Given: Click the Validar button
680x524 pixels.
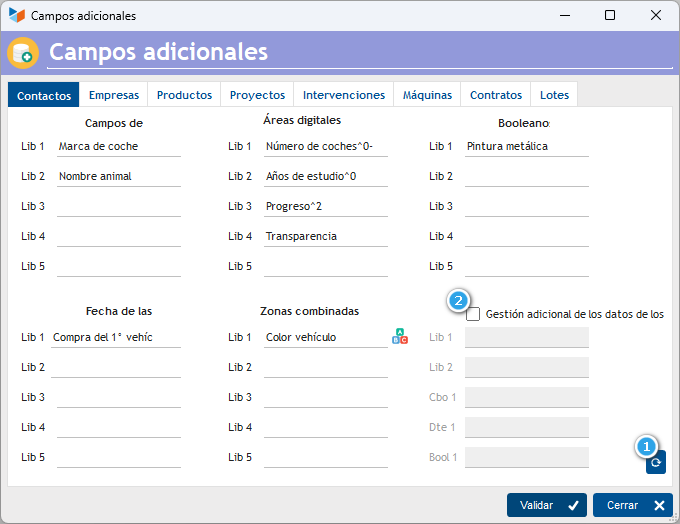Looking at the screenshot, I should tap(546, 505).
